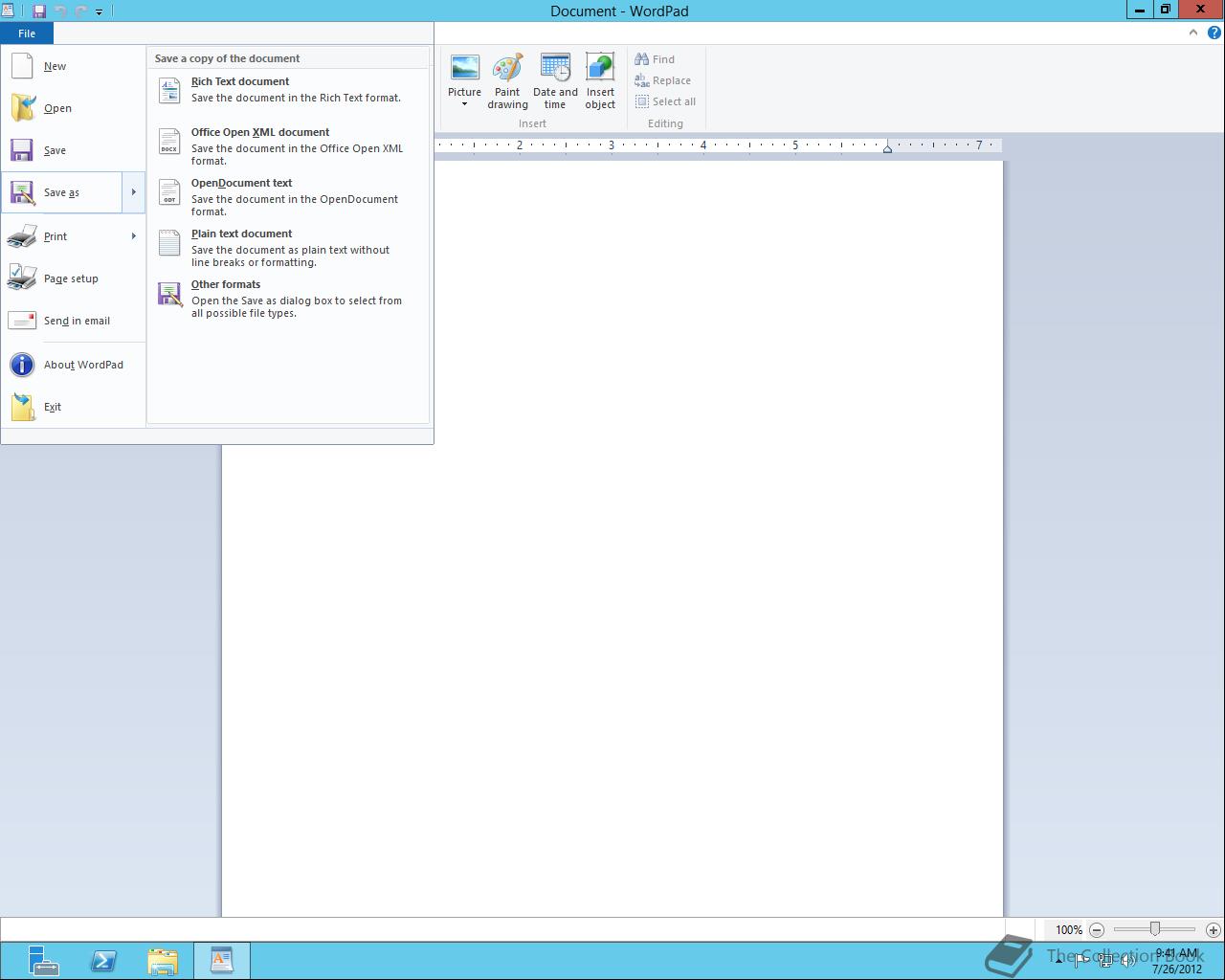The height and width of the screenshot is (980, 1225).
Task: Click the zoom slider handle
Action: pyautogui.click(x=1155, y=929)
